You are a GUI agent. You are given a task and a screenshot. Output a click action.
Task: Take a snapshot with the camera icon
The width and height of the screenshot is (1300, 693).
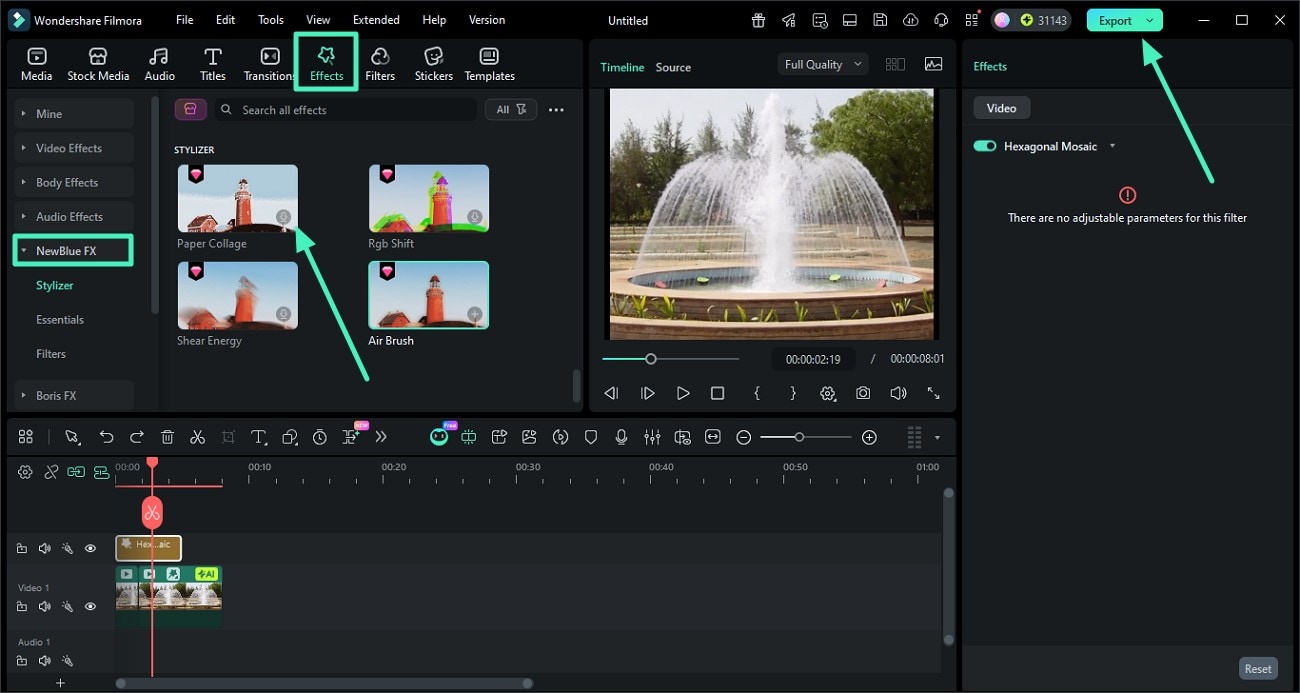pyautogui.click(x=862, y=393)
